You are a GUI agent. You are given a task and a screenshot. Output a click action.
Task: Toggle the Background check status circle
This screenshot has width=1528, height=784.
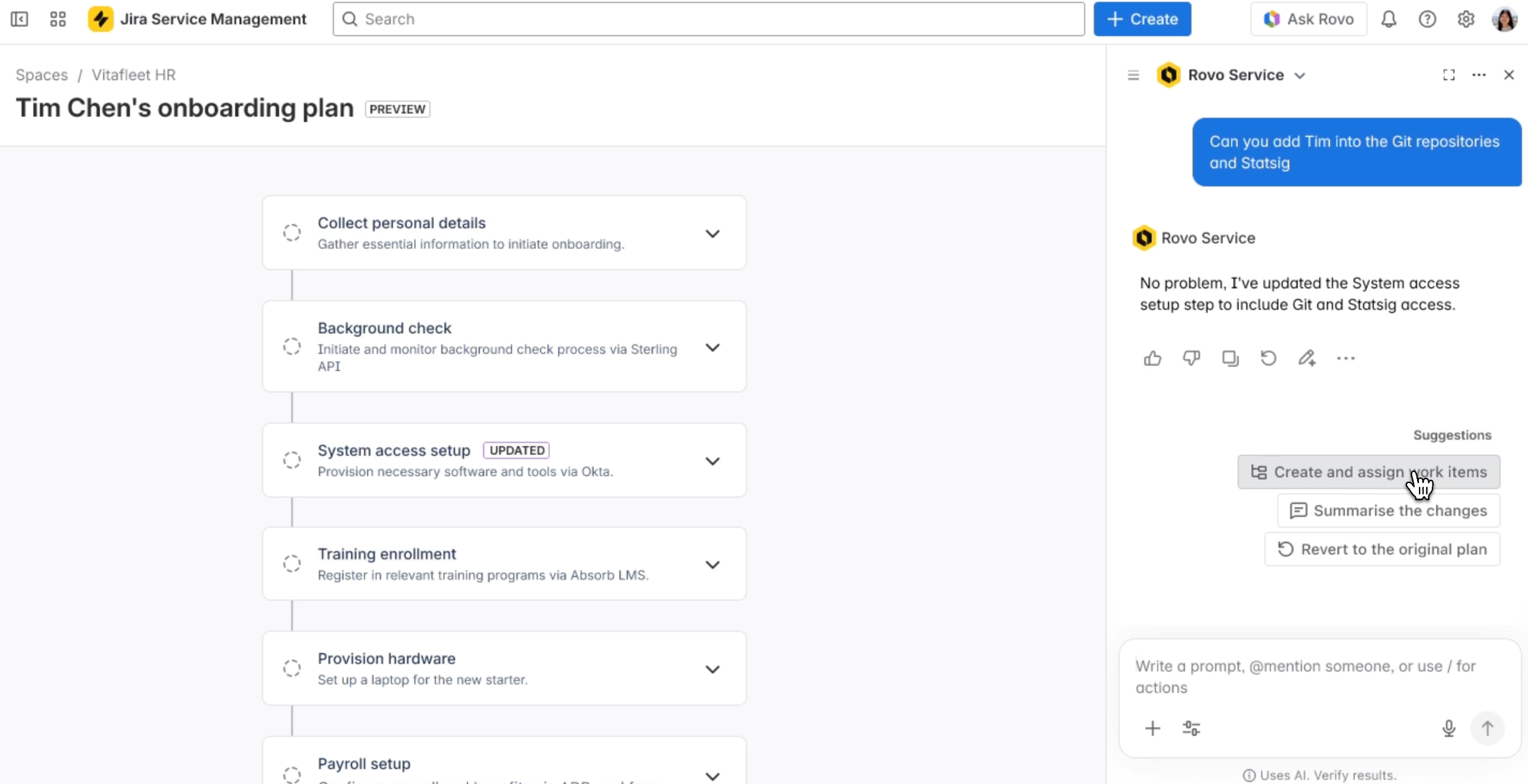point(292,346)
